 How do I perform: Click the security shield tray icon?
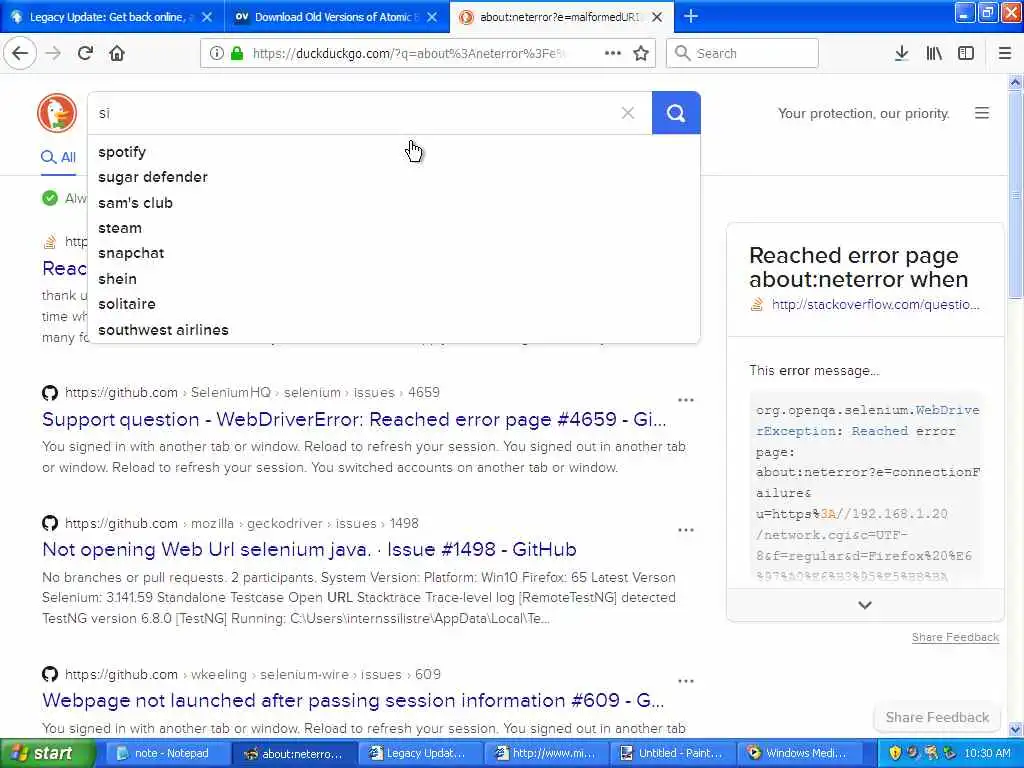pos(895,753)
